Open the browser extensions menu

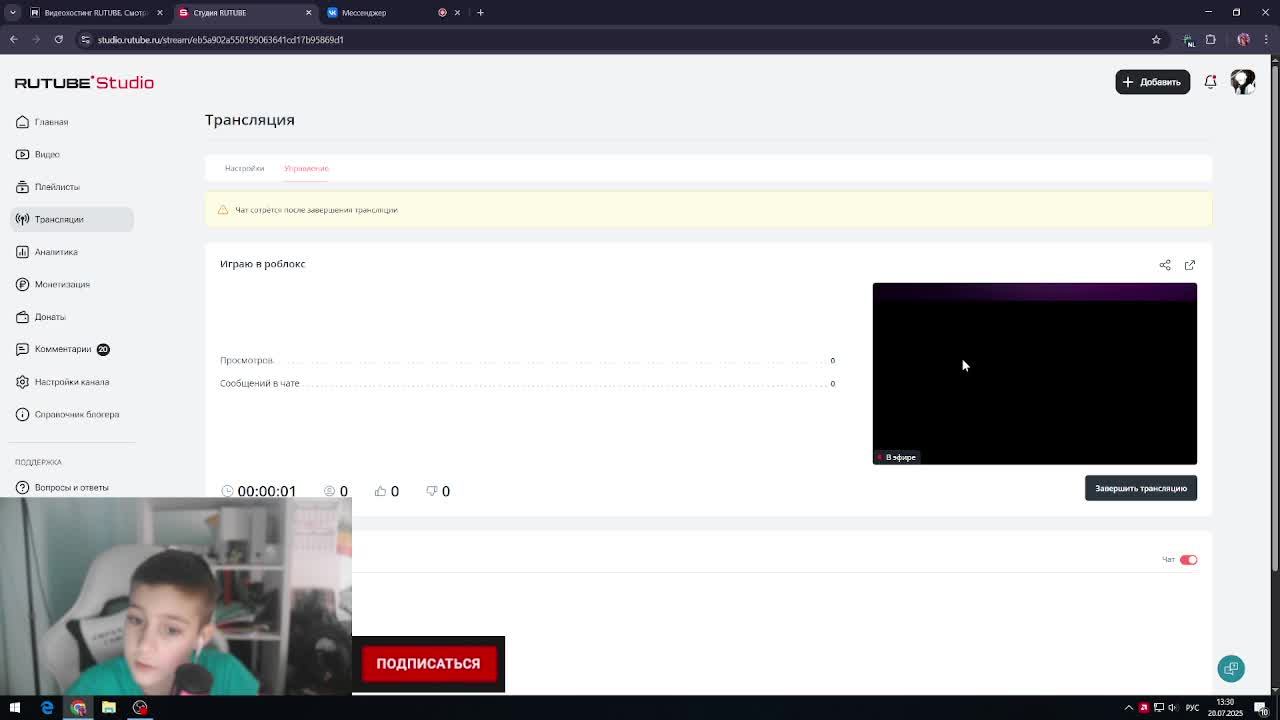coord(1210,40)
